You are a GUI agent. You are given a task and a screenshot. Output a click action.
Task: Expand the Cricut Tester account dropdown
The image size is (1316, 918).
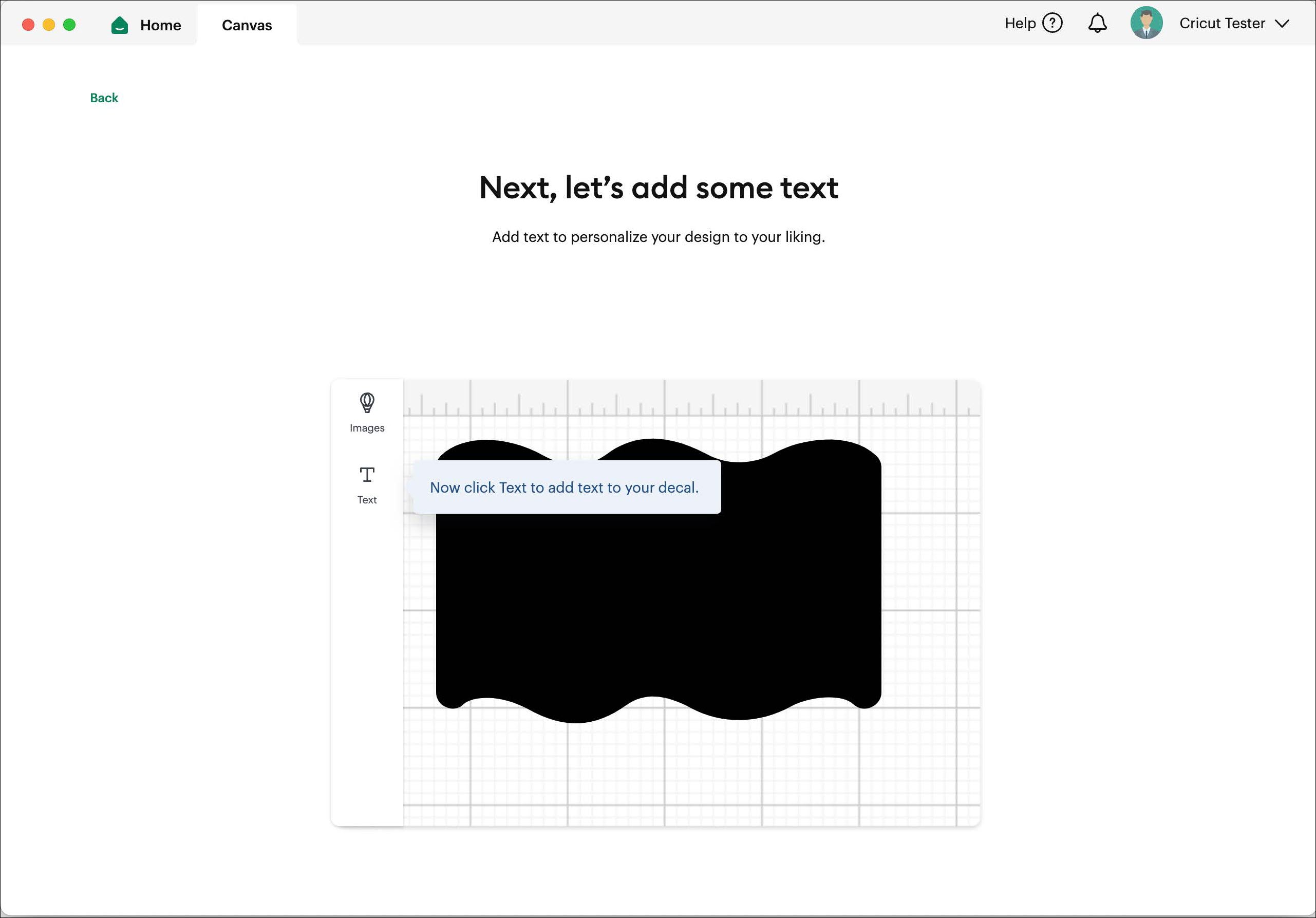[1282, 24]
